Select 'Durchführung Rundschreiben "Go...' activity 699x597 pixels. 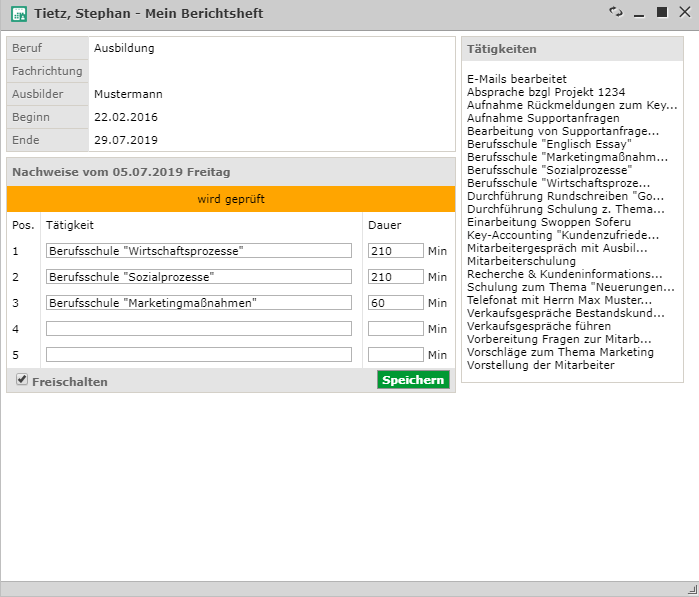point(565,196)
